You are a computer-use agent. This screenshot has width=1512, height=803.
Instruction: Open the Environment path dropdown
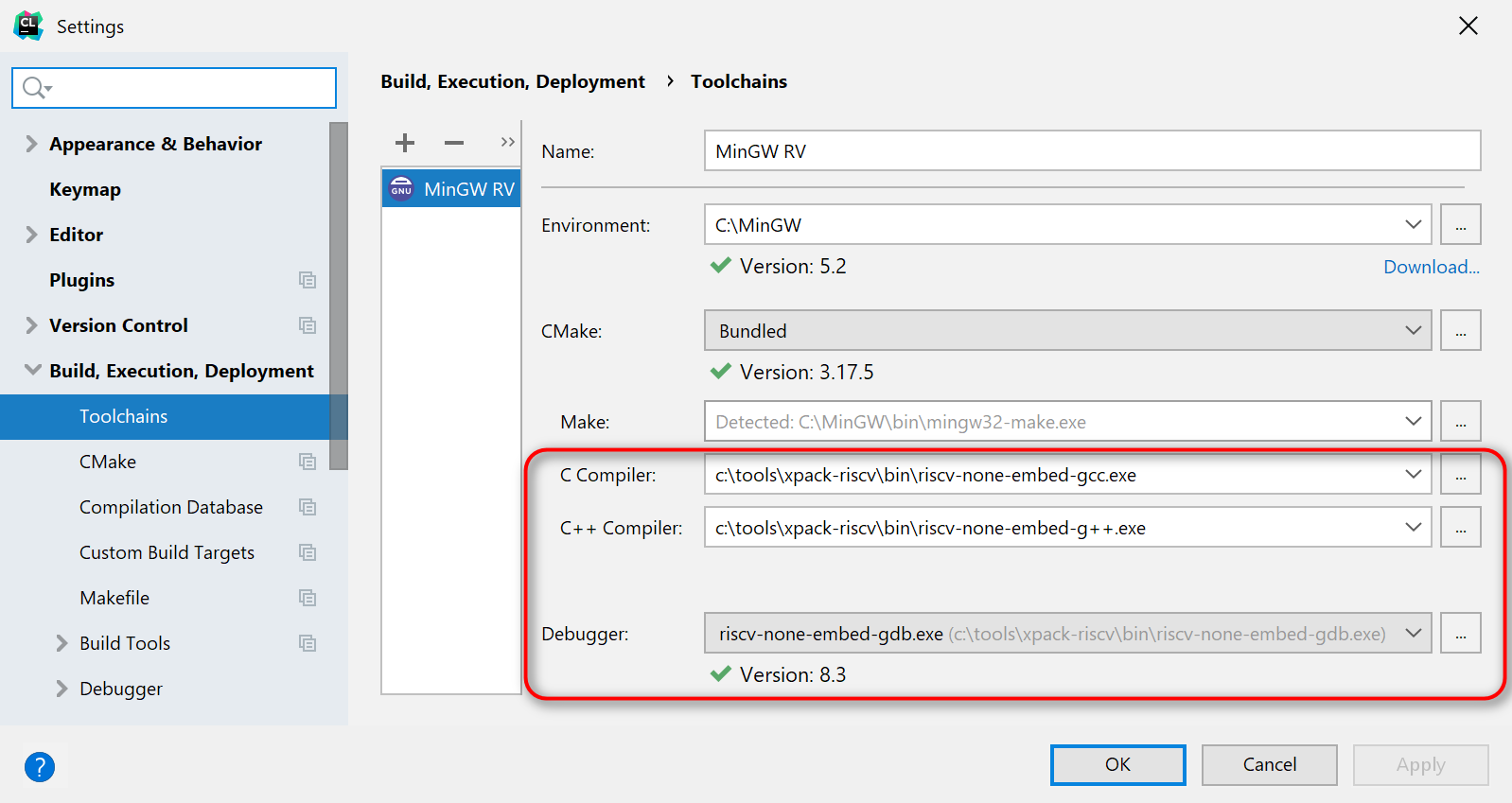pyautogui.click(x=1413, y=225)
